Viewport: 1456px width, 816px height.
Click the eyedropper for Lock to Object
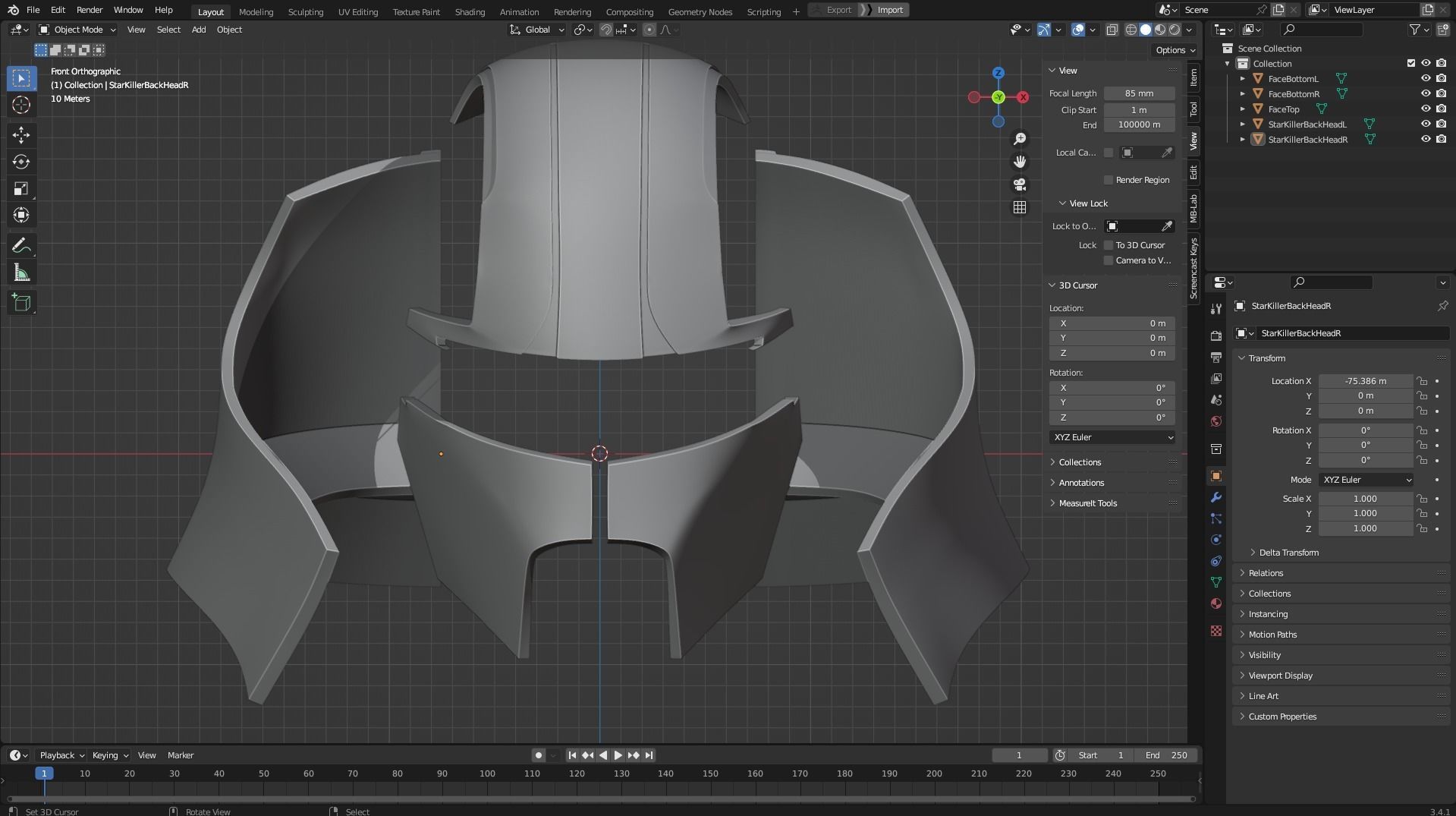[x=1167, y=226]
